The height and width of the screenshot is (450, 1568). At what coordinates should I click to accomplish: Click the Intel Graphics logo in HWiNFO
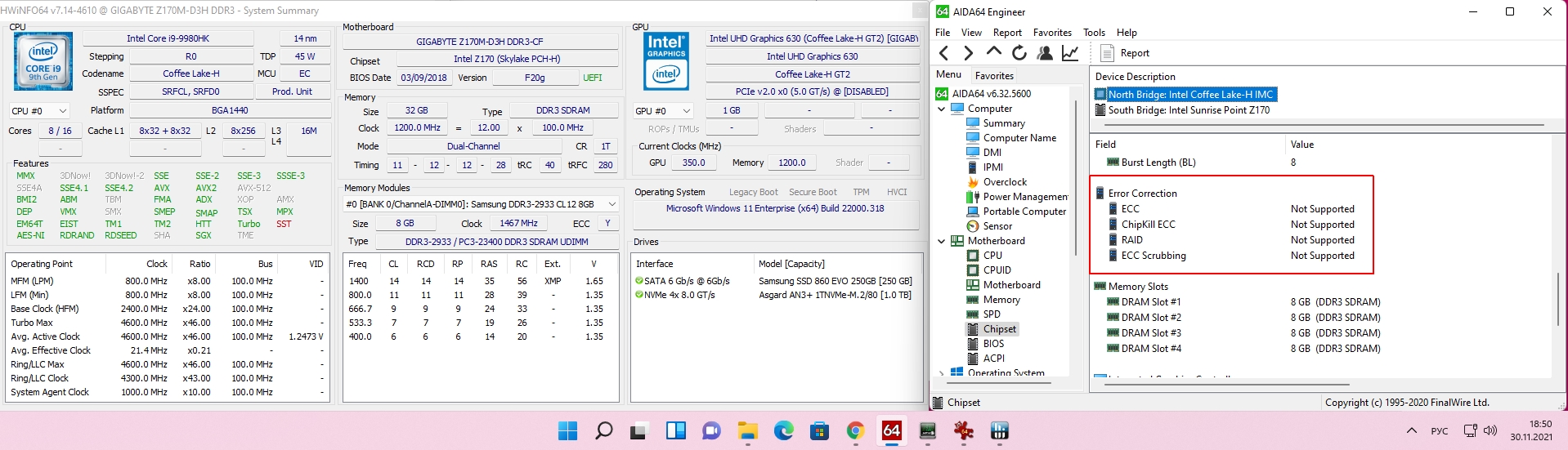coord(666,61)
